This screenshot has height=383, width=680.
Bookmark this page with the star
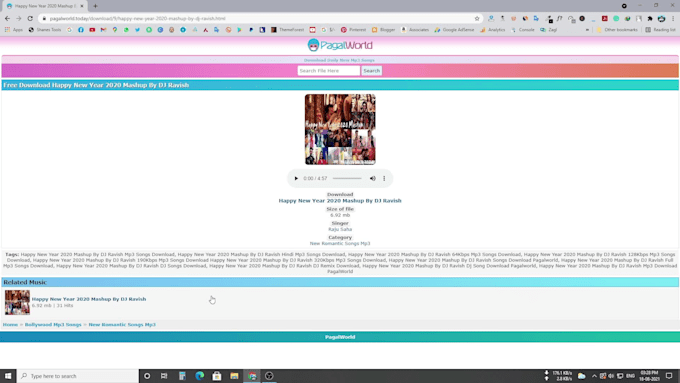477,19
